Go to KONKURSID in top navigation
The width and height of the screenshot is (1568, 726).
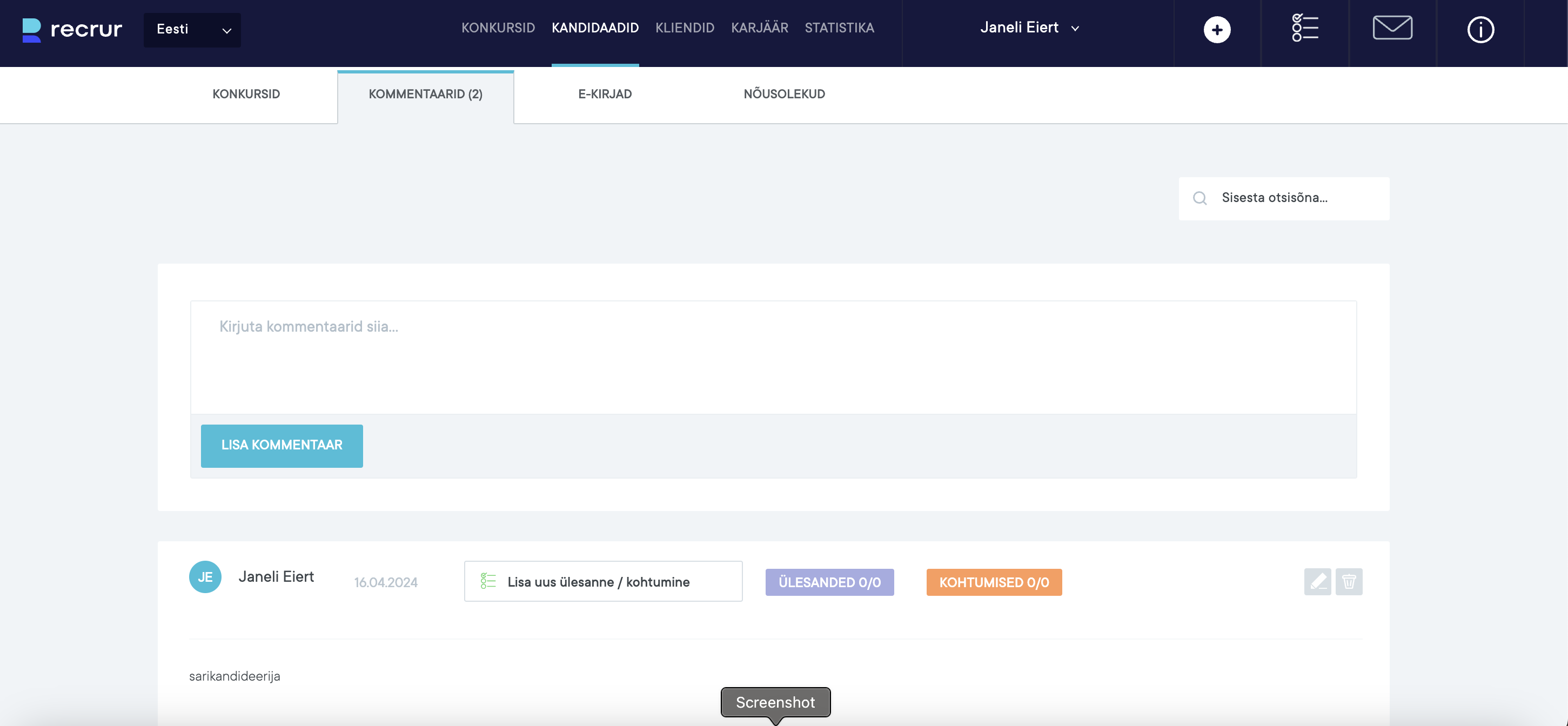click(497, 28)
